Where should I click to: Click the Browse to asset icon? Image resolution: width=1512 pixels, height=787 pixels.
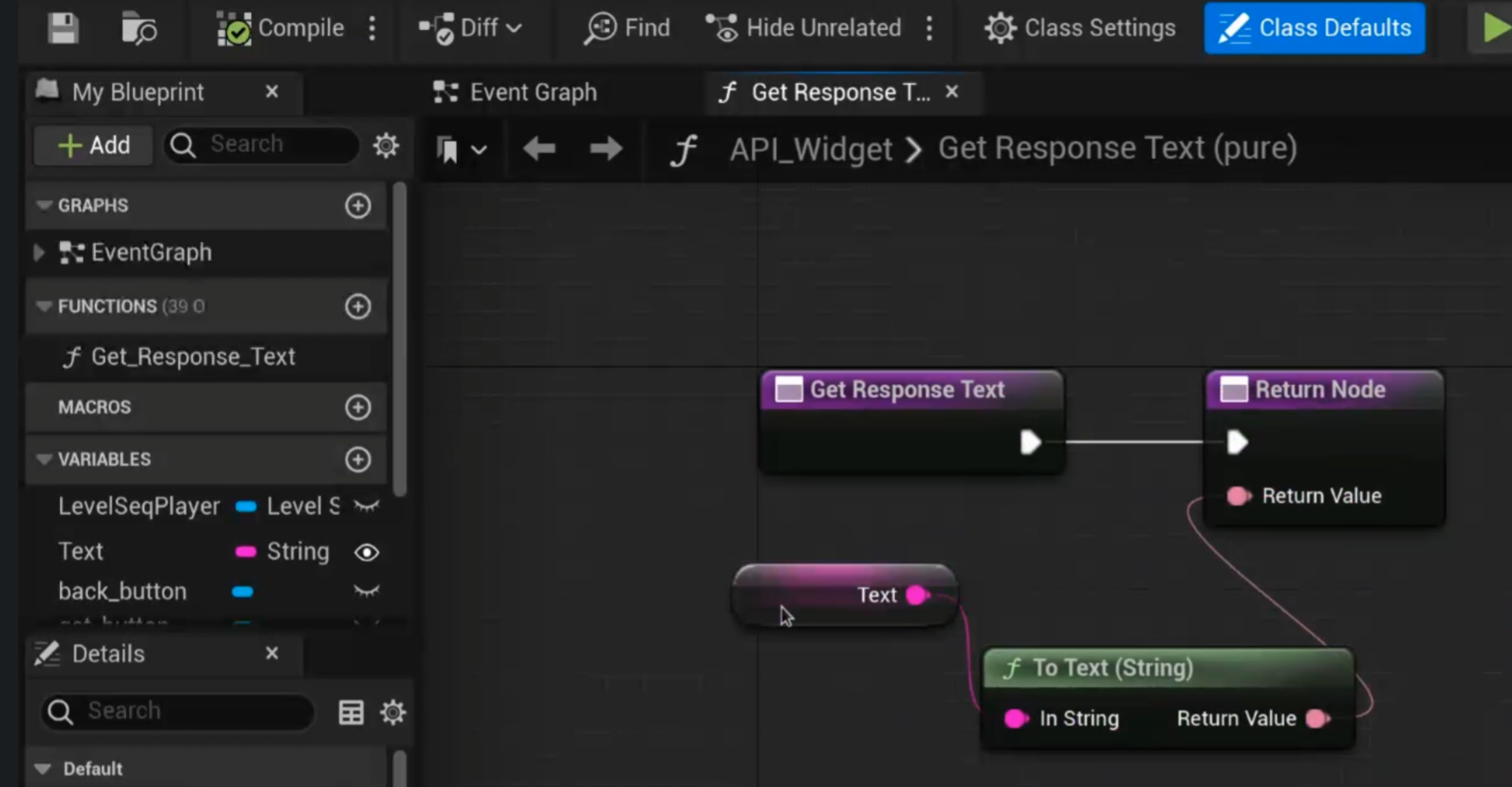point(139,29)
